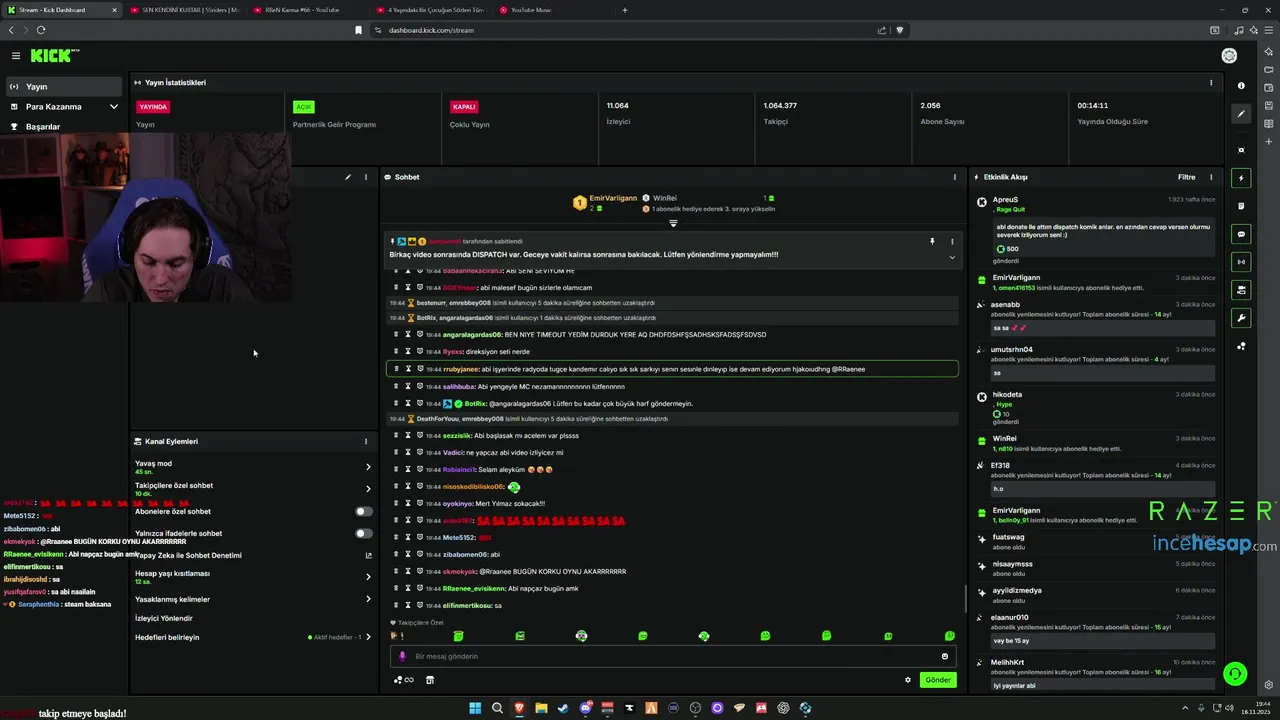This screenshot has width=1280, height=720.
Task: Open Yasaklanmış kelimeler arrow
Action: click(368, 599)
